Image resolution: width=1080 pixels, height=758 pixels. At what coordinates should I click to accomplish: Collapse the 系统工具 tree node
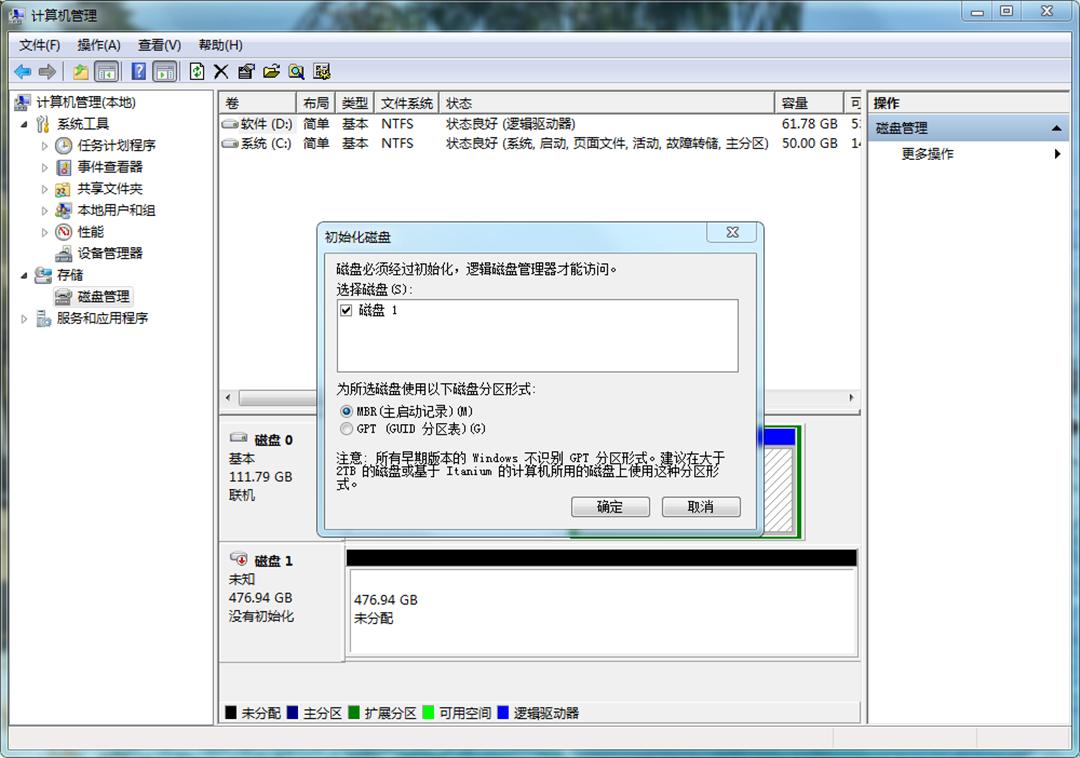(26, 124)
